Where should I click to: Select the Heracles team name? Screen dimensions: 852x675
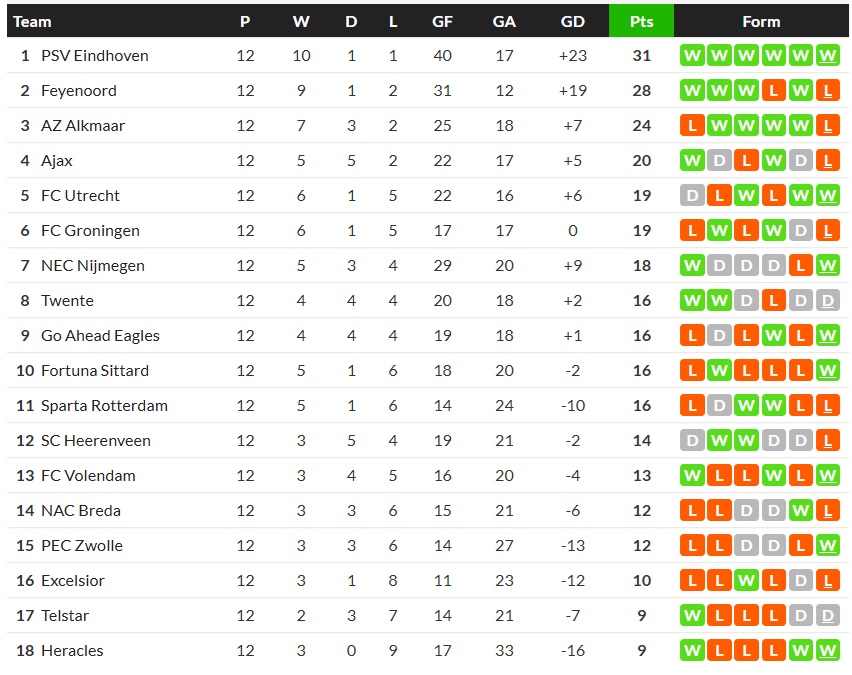(x=72, y=651)
